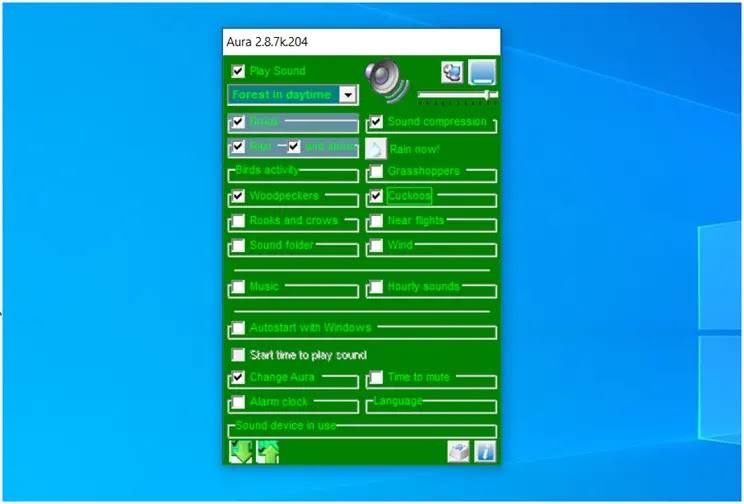Viewport: 744px width, 504px height.
Task: Uncheck the Change Aura checkbox
Action: (238, 377)
